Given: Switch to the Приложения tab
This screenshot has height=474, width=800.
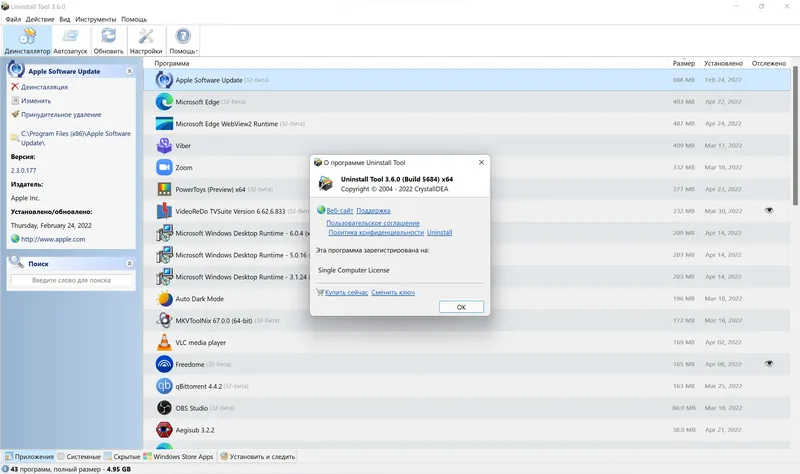Looking at the screenshot, I should [x=29, y=457].
